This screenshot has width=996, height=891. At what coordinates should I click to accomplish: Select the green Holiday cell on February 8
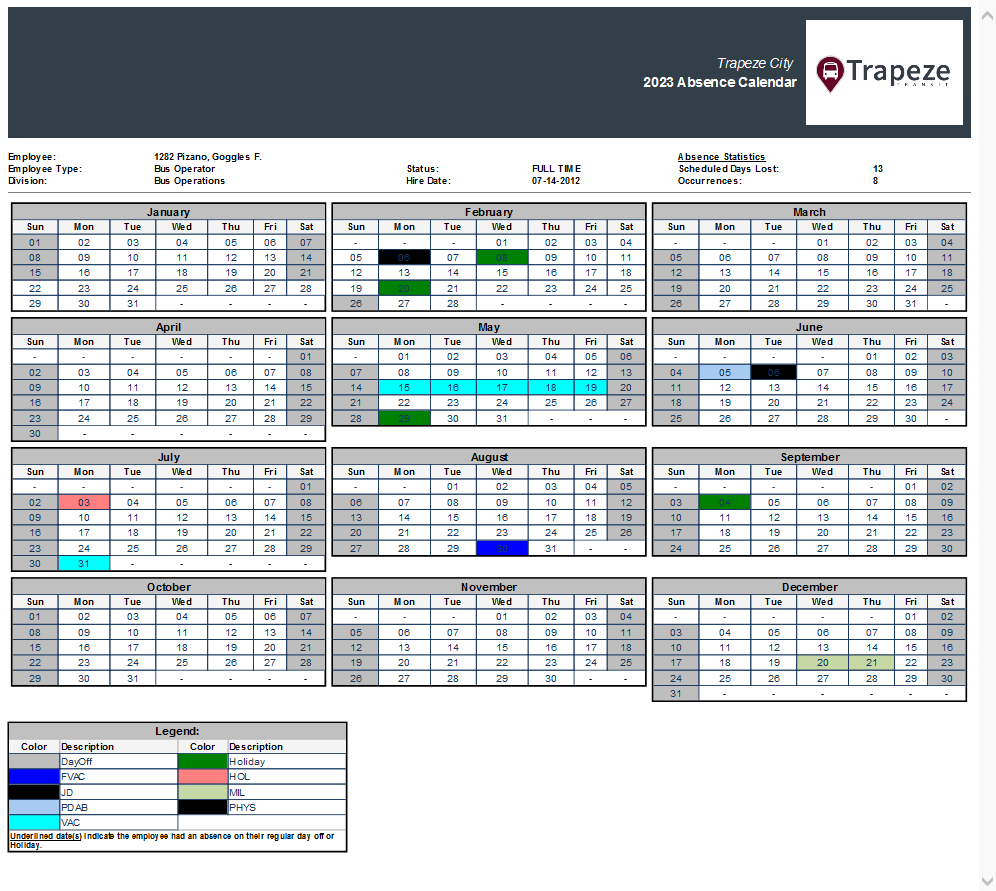(501, 257)
